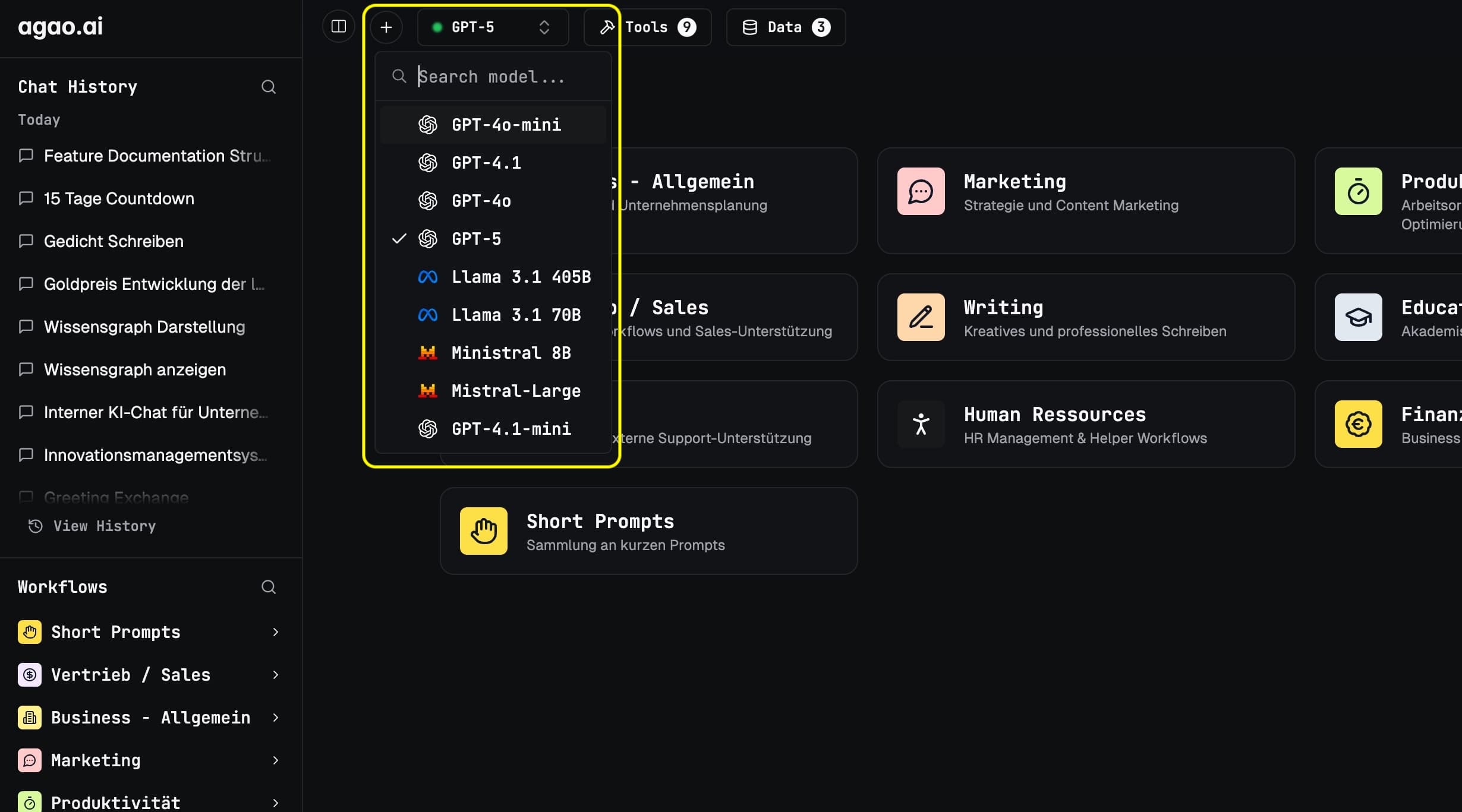
Task: Select GPT-4.1 from the model list
Action: (x=493, y=163)
